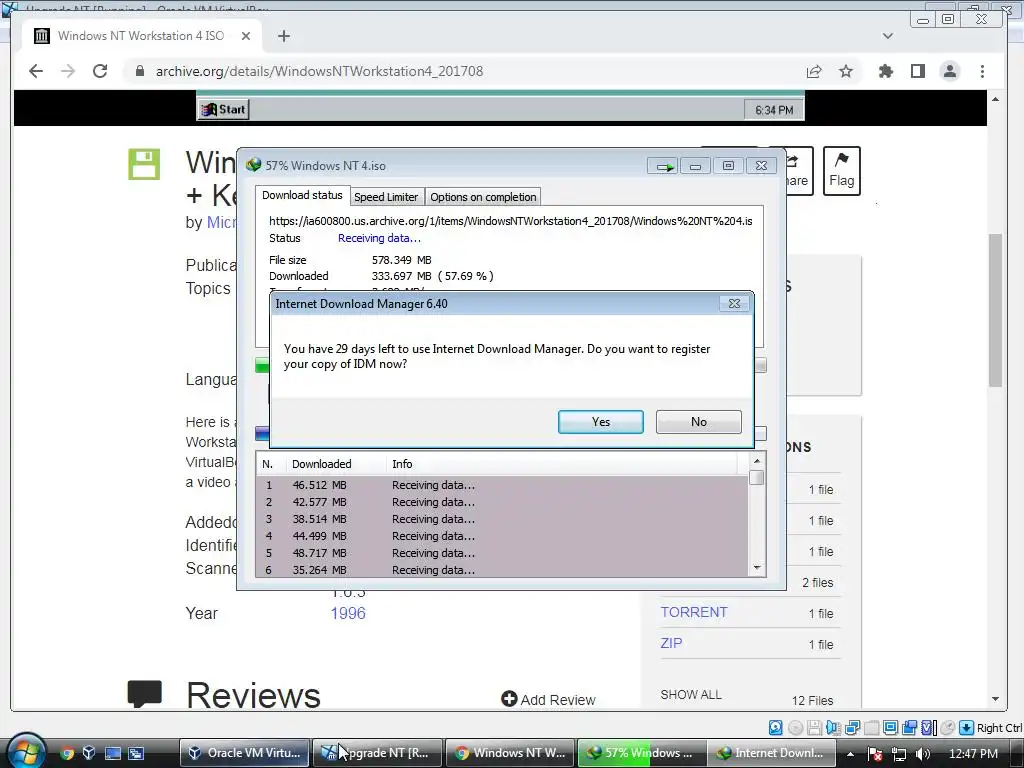
Task: Click the webpage scroll-down arrow
Action: click(x=995, y=699)
